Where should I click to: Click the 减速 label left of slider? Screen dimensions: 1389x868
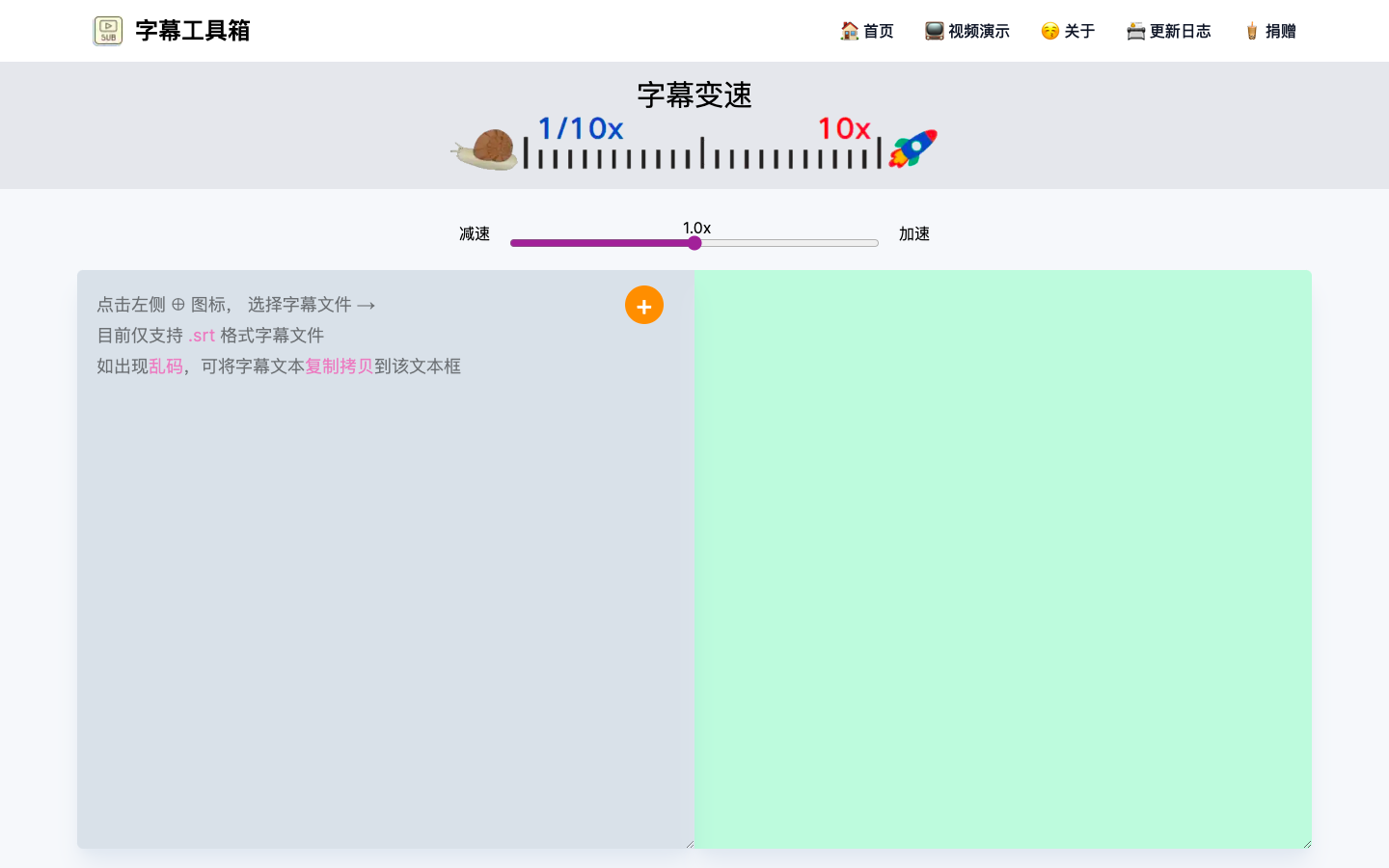click(x=474, y=233)
